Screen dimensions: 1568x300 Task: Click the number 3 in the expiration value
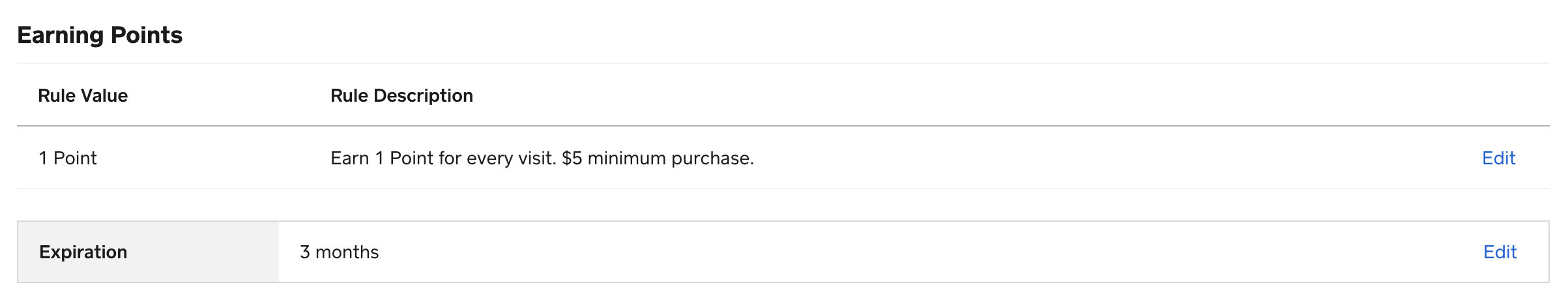[x=304, y=252]
